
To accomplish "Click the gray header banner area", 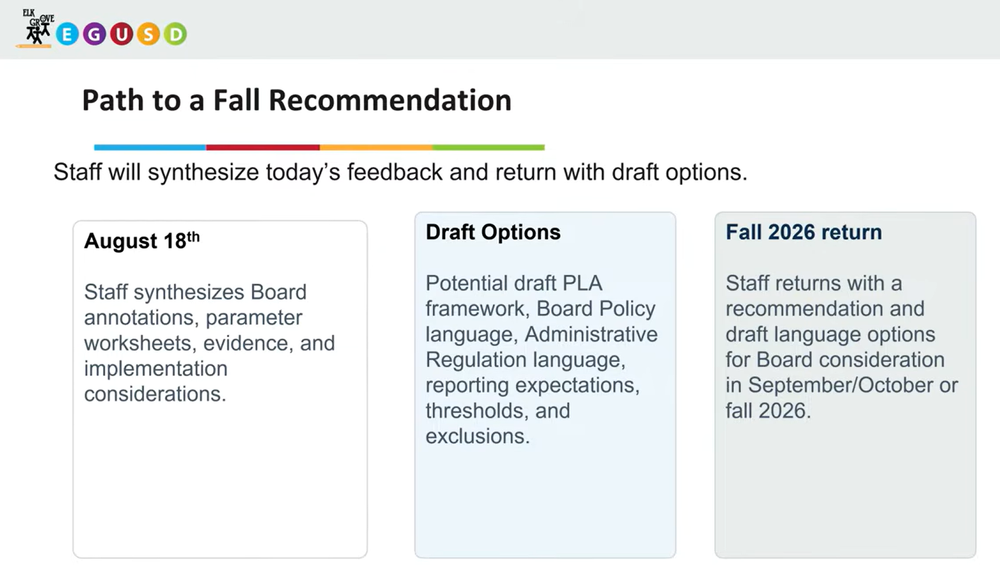I will click(574, 29).
